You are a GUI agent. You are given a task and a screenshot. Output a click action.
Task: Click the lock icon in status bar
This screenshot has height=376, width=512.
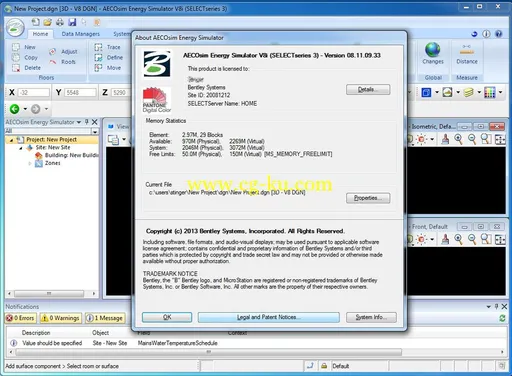324,366
